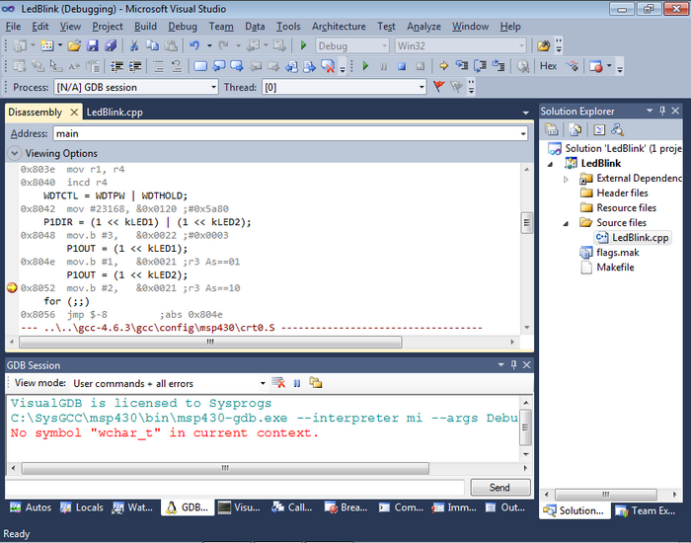Click Step Into icon
This screenshot has width=691, height=543.
coord(462,66)
